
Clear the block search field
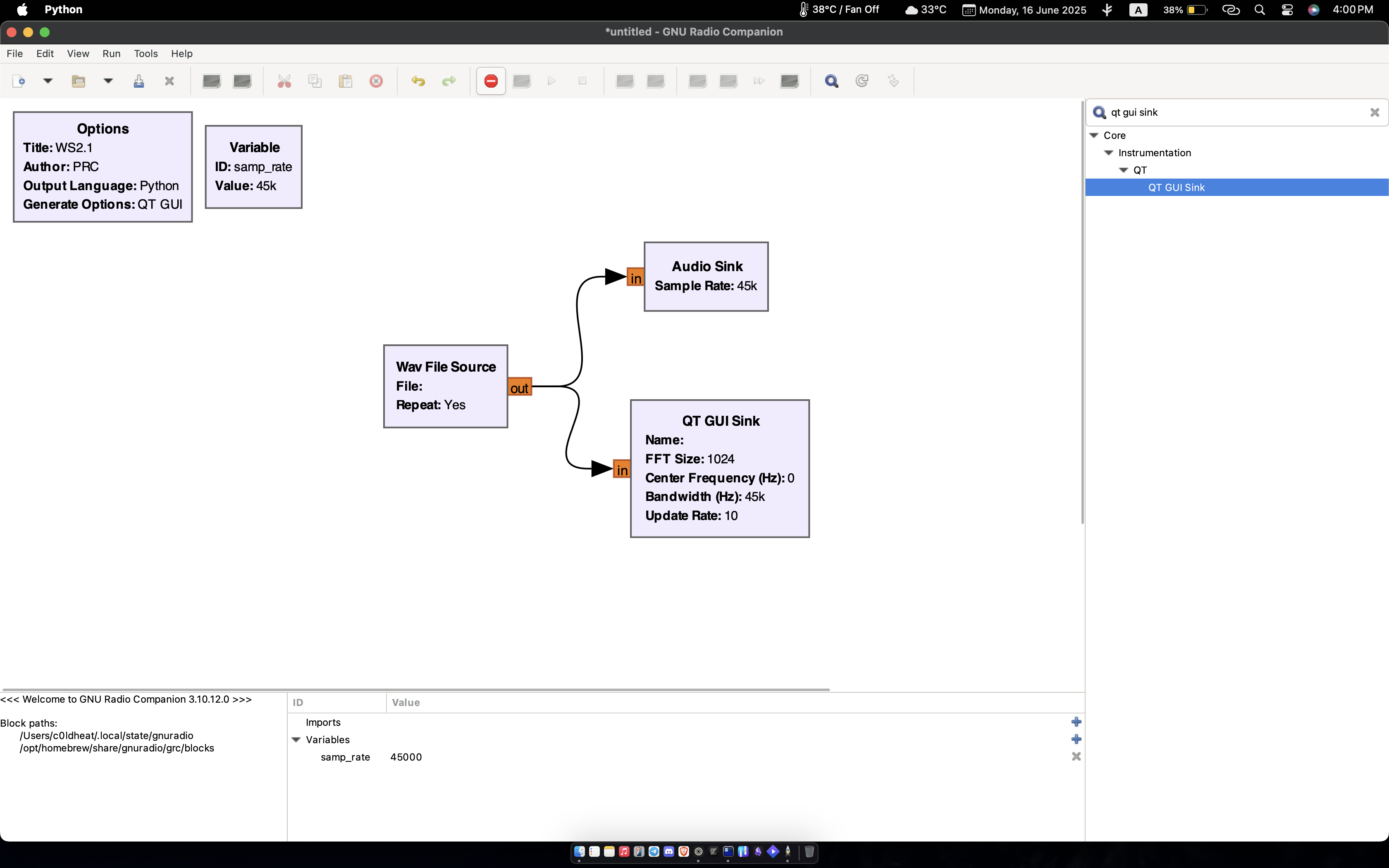point(1374,112)
